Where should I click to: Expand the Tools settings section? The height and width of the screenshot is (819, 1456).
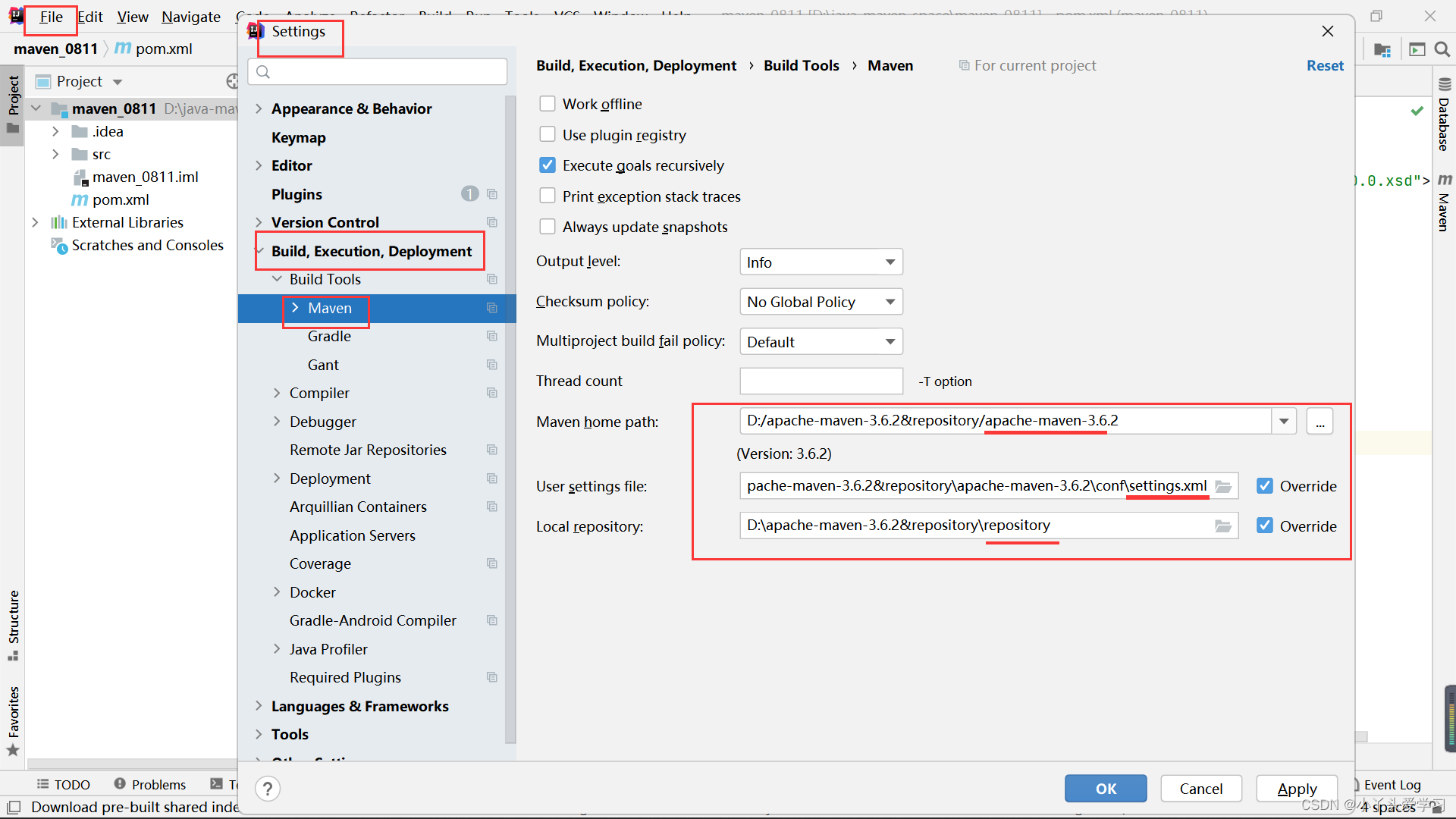(259, 734)
